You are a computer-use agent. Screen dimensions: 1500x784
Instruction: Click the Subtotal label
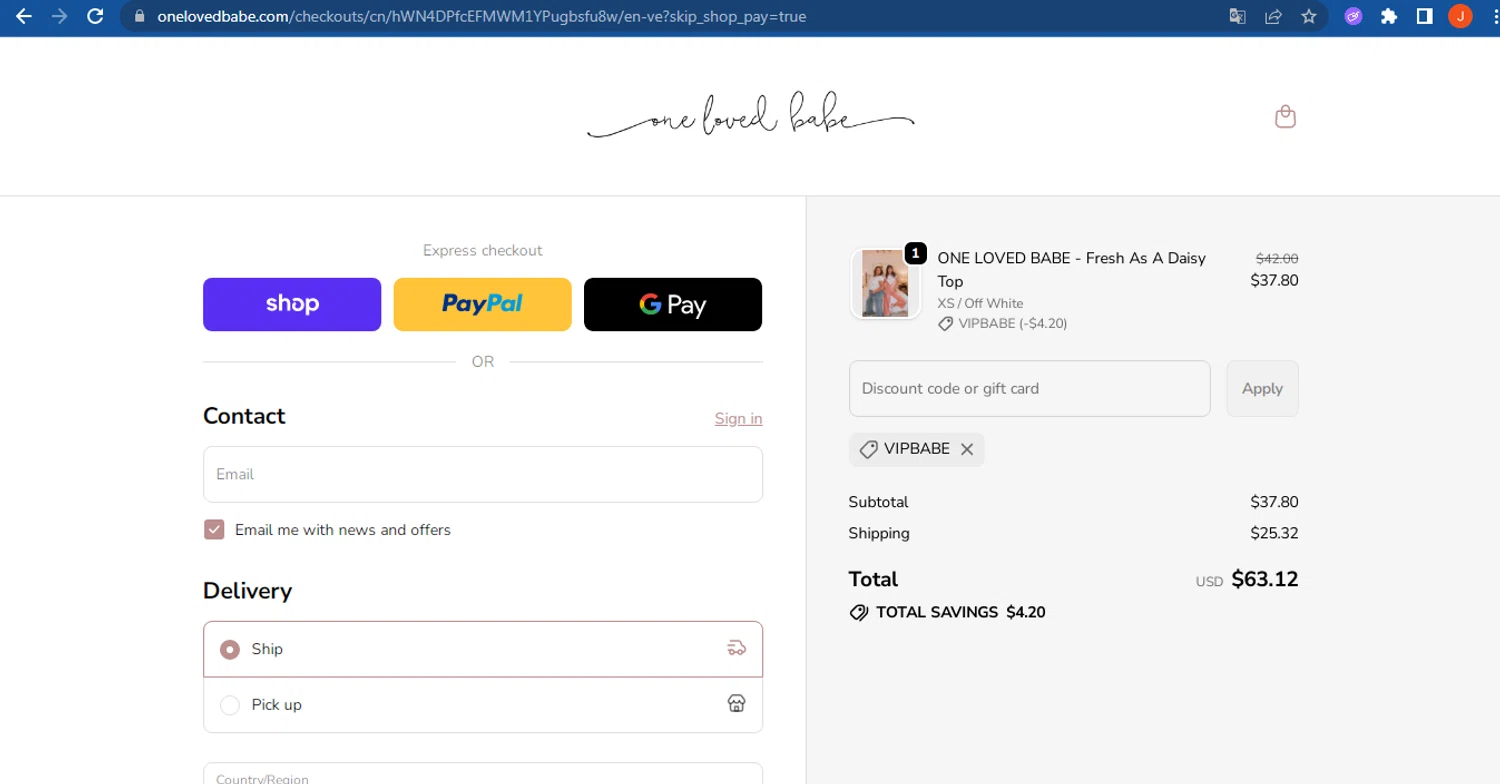pyautogui.click(x=878, y=502)
